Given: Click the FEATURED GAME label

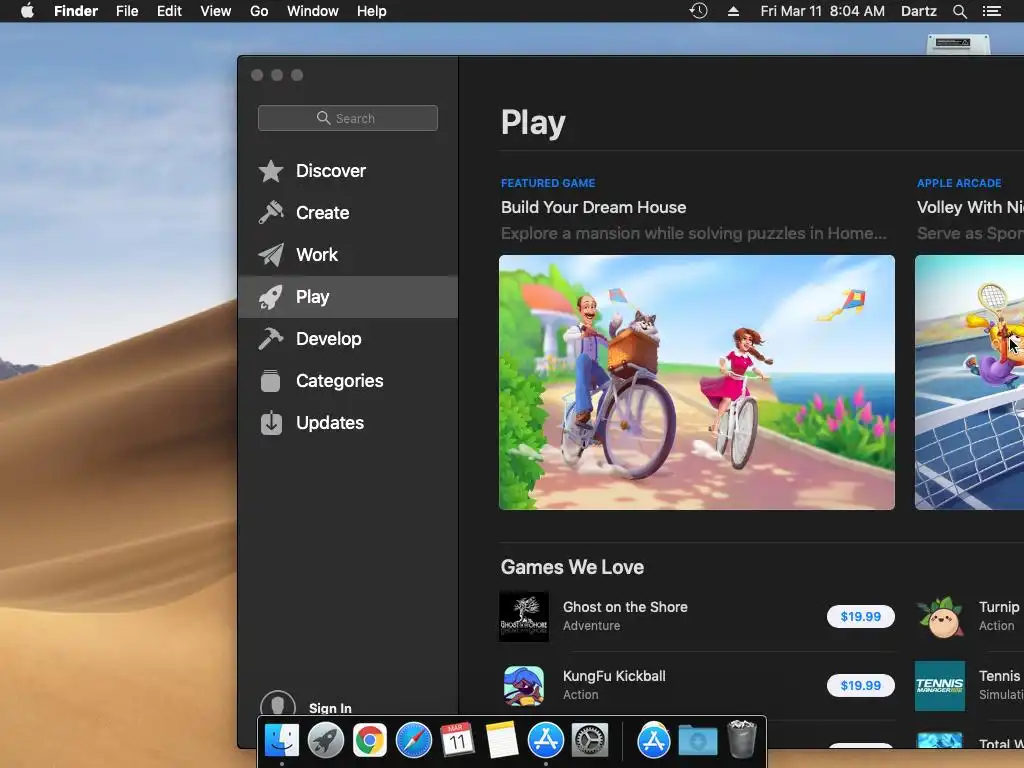Looking at the screenshot, I should coord(548,184).
